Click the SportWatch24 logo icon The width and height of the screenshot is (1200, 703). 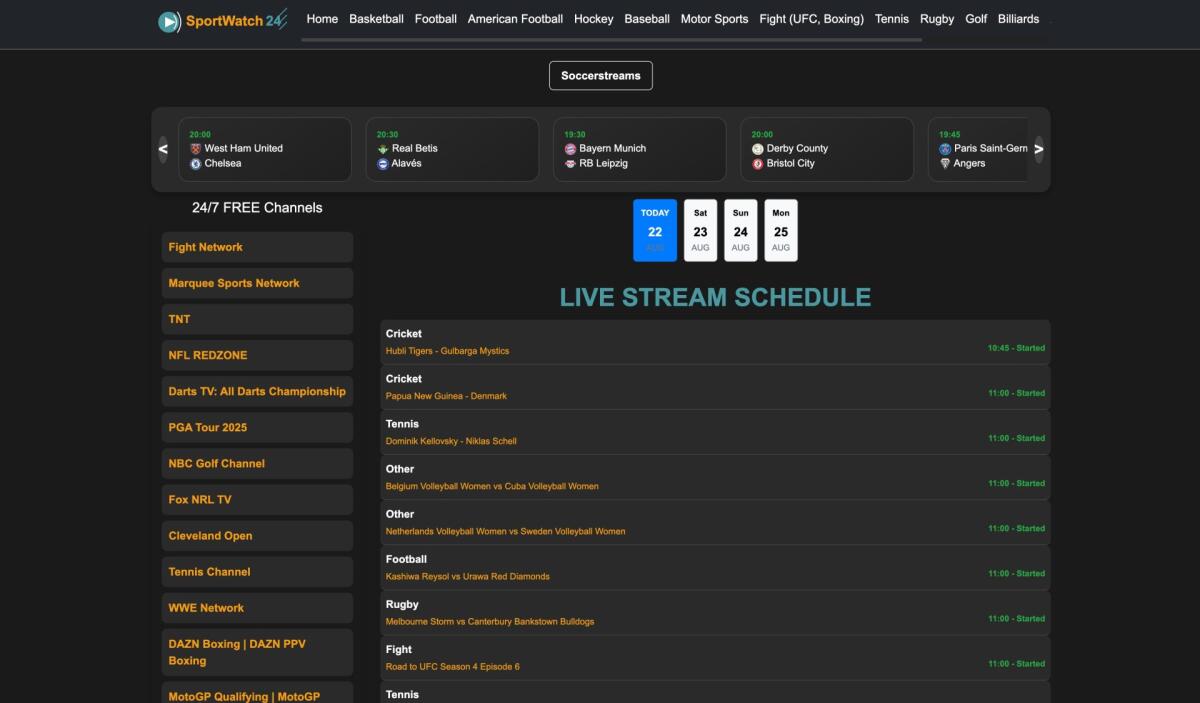[x=170, y=21]
